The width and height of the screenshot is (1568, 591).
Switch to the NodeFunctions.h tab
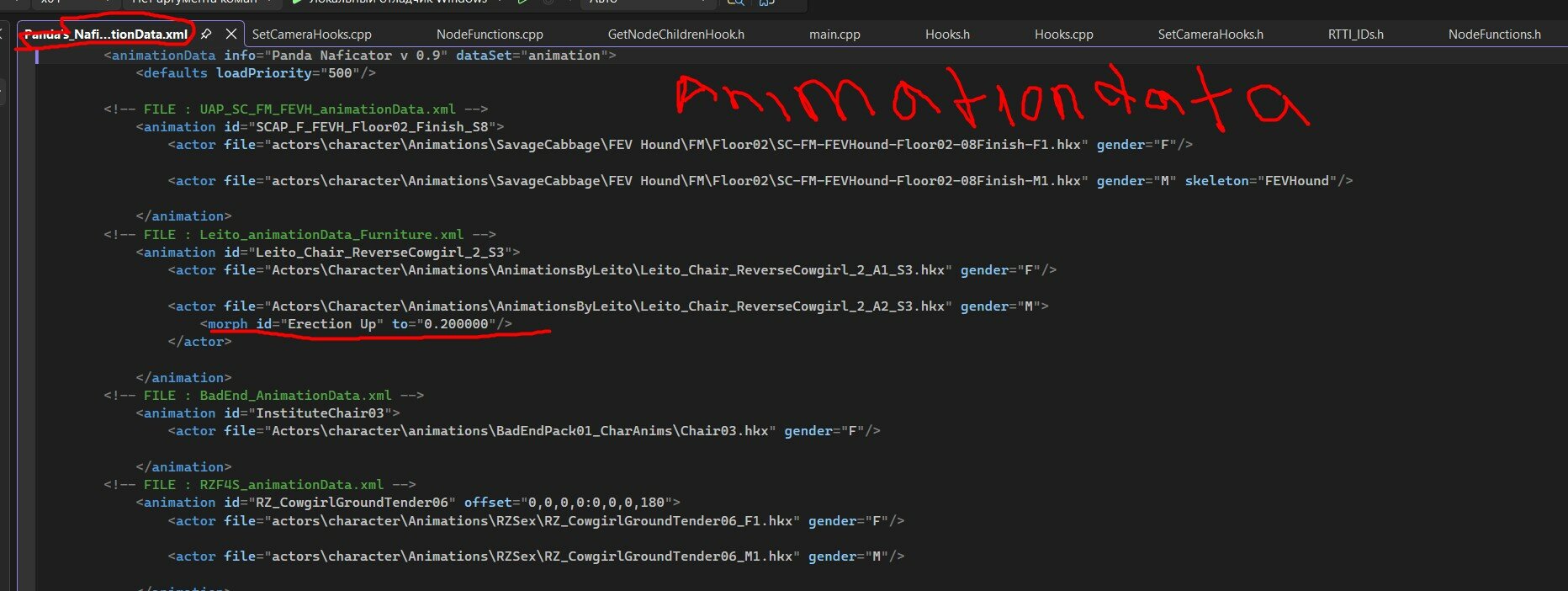point(1495,35)
